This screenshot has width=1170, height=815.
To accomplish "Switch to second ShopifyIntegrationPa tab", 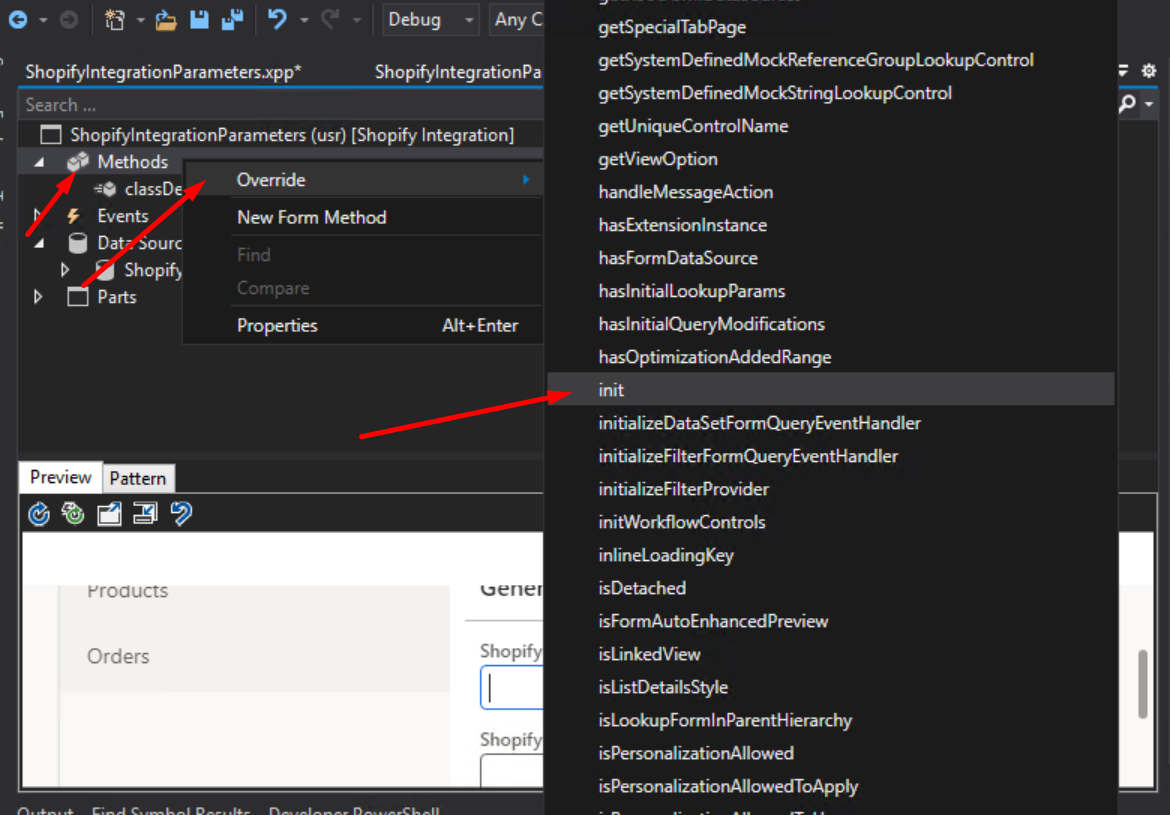I will 457,72.
